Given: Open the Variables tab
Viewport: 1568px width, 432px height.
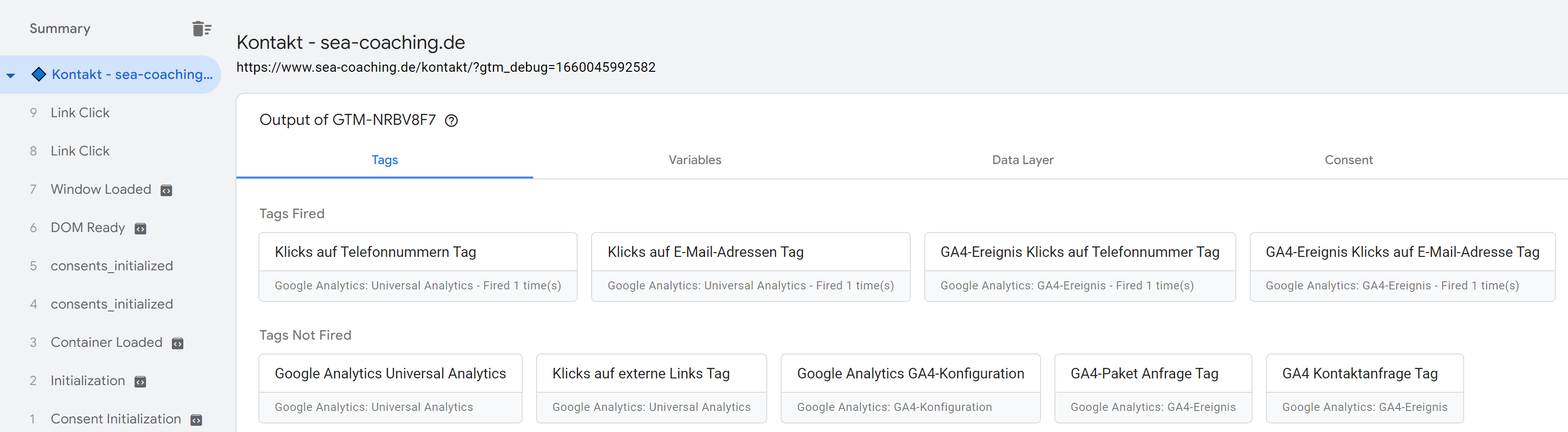Looking at the screenshot, I should 694,160.
